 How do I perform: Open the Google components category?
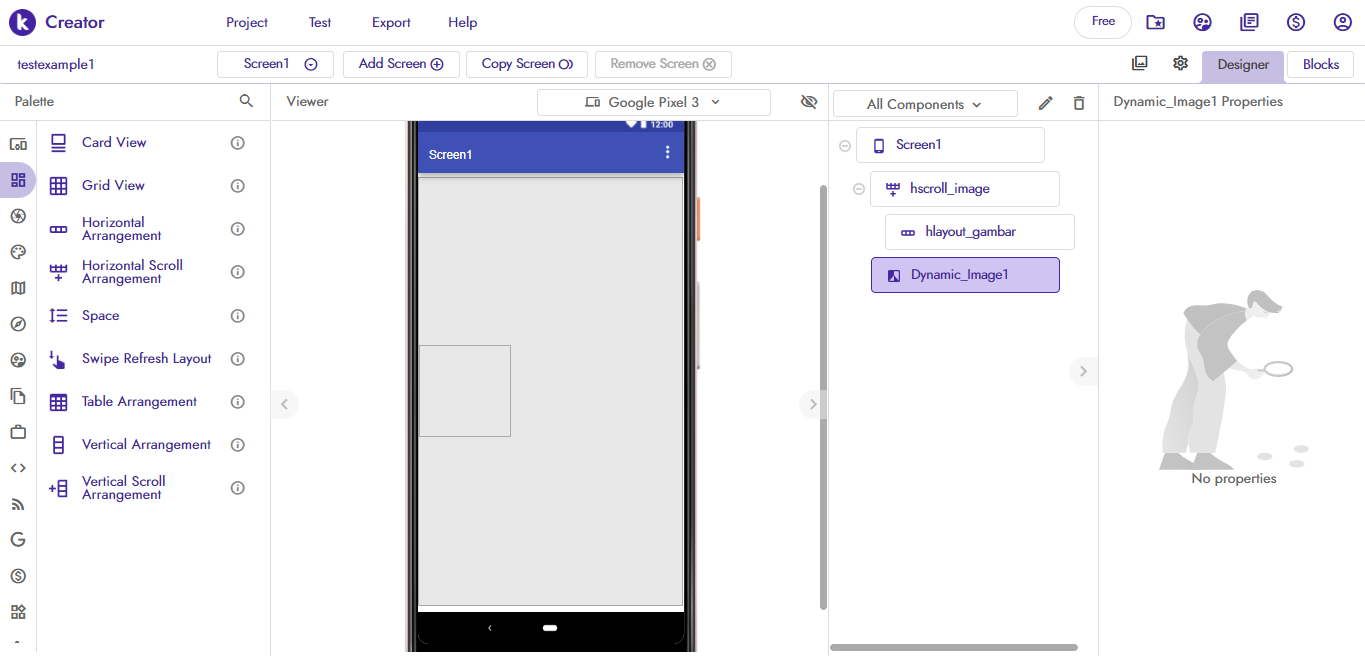click(18, 539)
